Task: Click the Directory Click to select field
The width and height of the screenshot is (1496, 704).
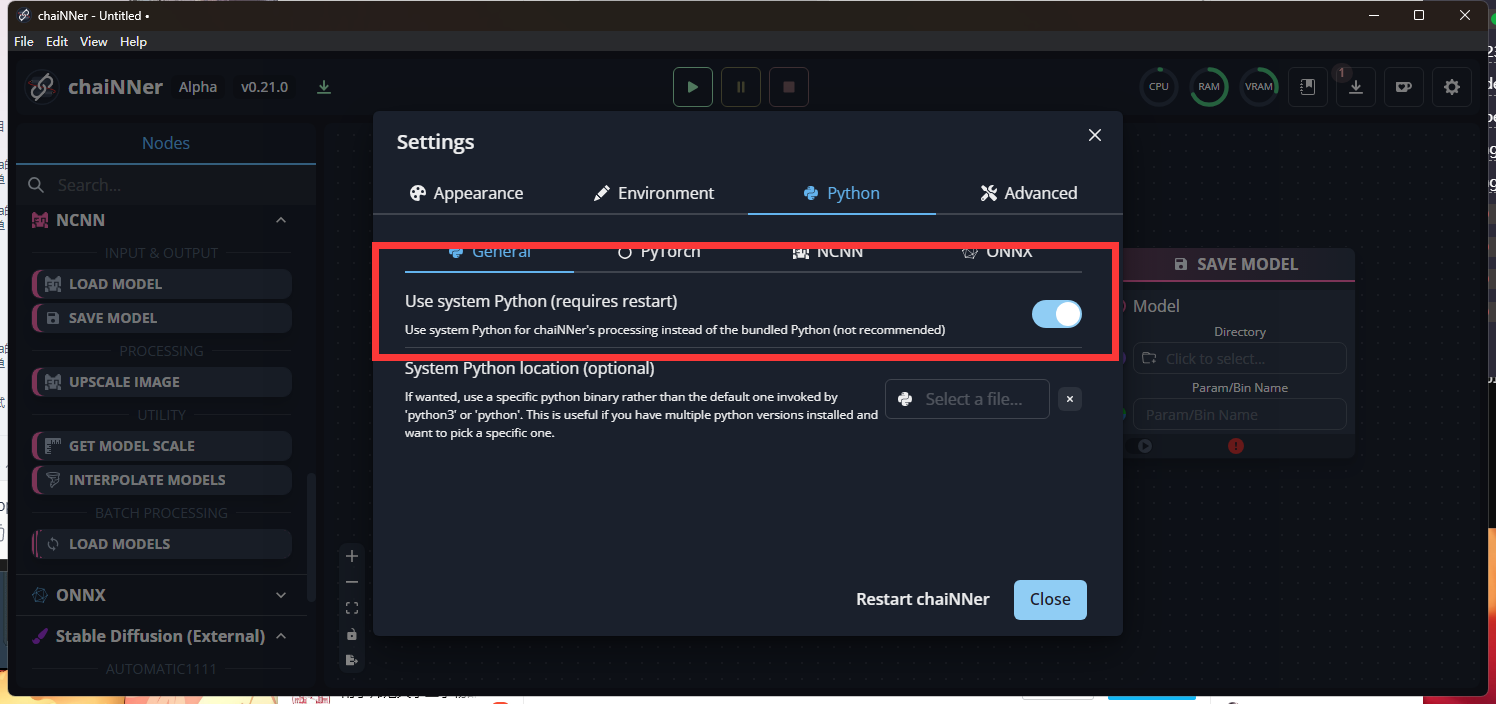Action: [x=1240, y=359]
